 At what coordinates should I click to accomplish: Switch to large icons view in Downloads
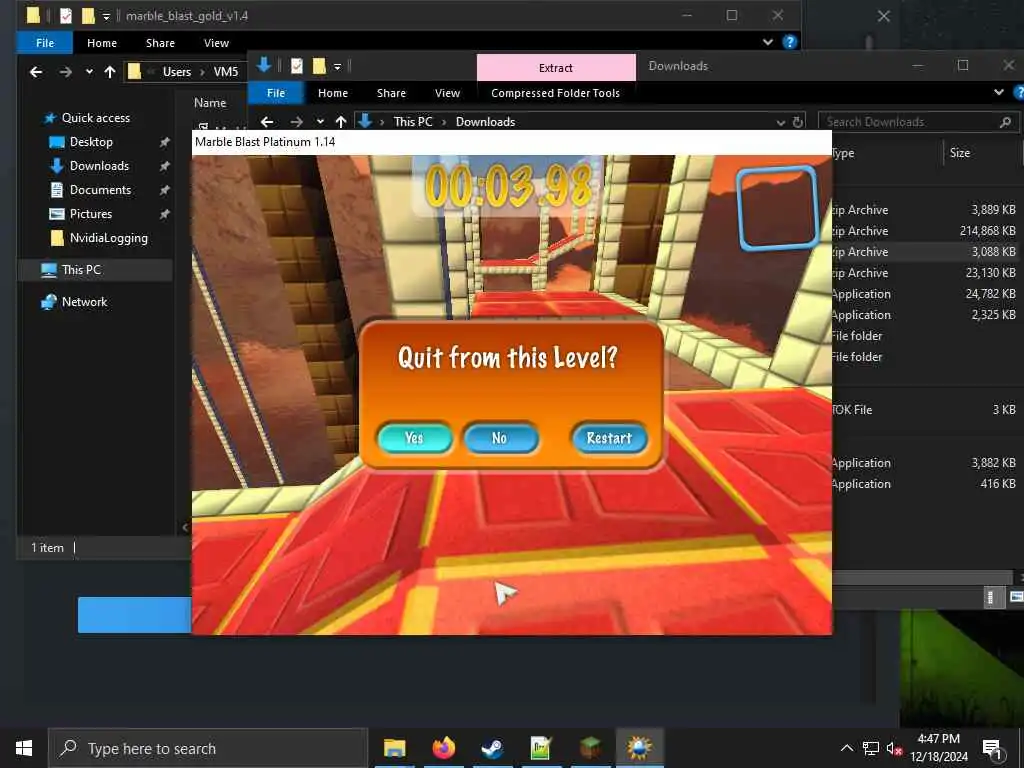pyautogui.click(x=1016, y=597)
